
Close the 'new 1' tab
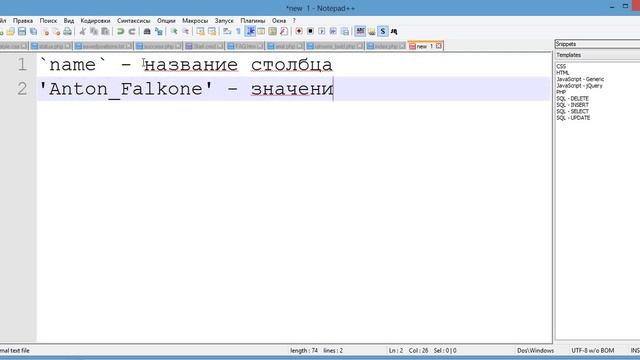pos(439,46)
